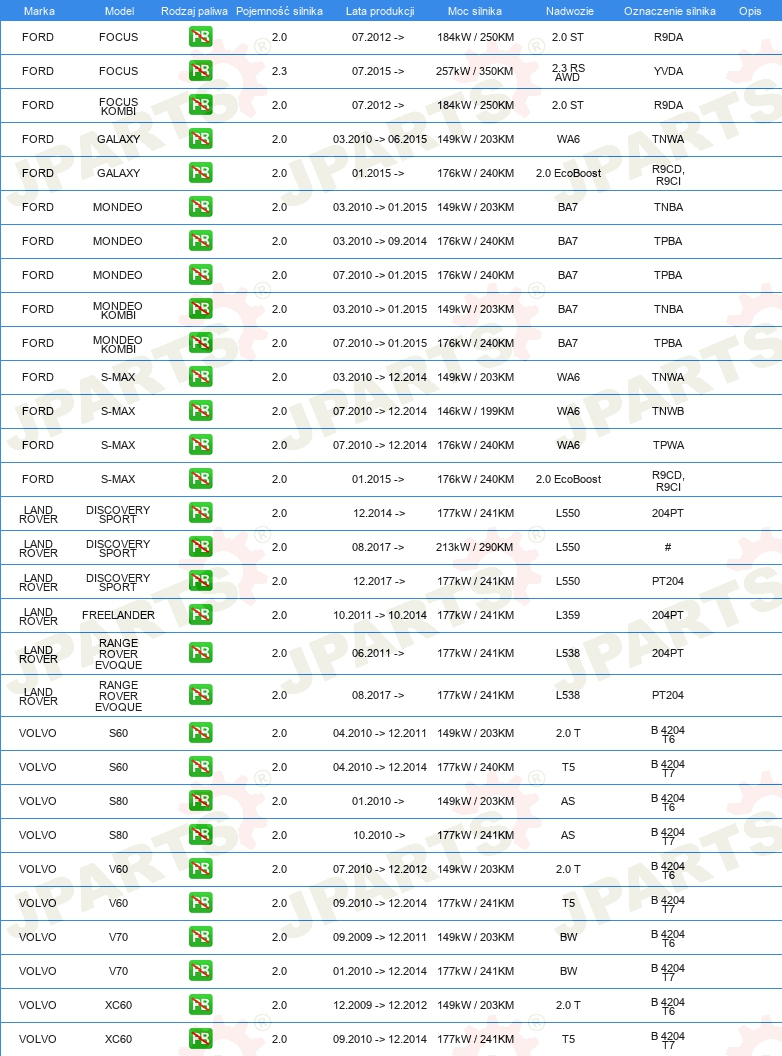This screenshot has height=1056, width=782.
Task: Click petrol icon in Galaxy TNWA row
Action: pyautogui.click(x=201, y=139)
